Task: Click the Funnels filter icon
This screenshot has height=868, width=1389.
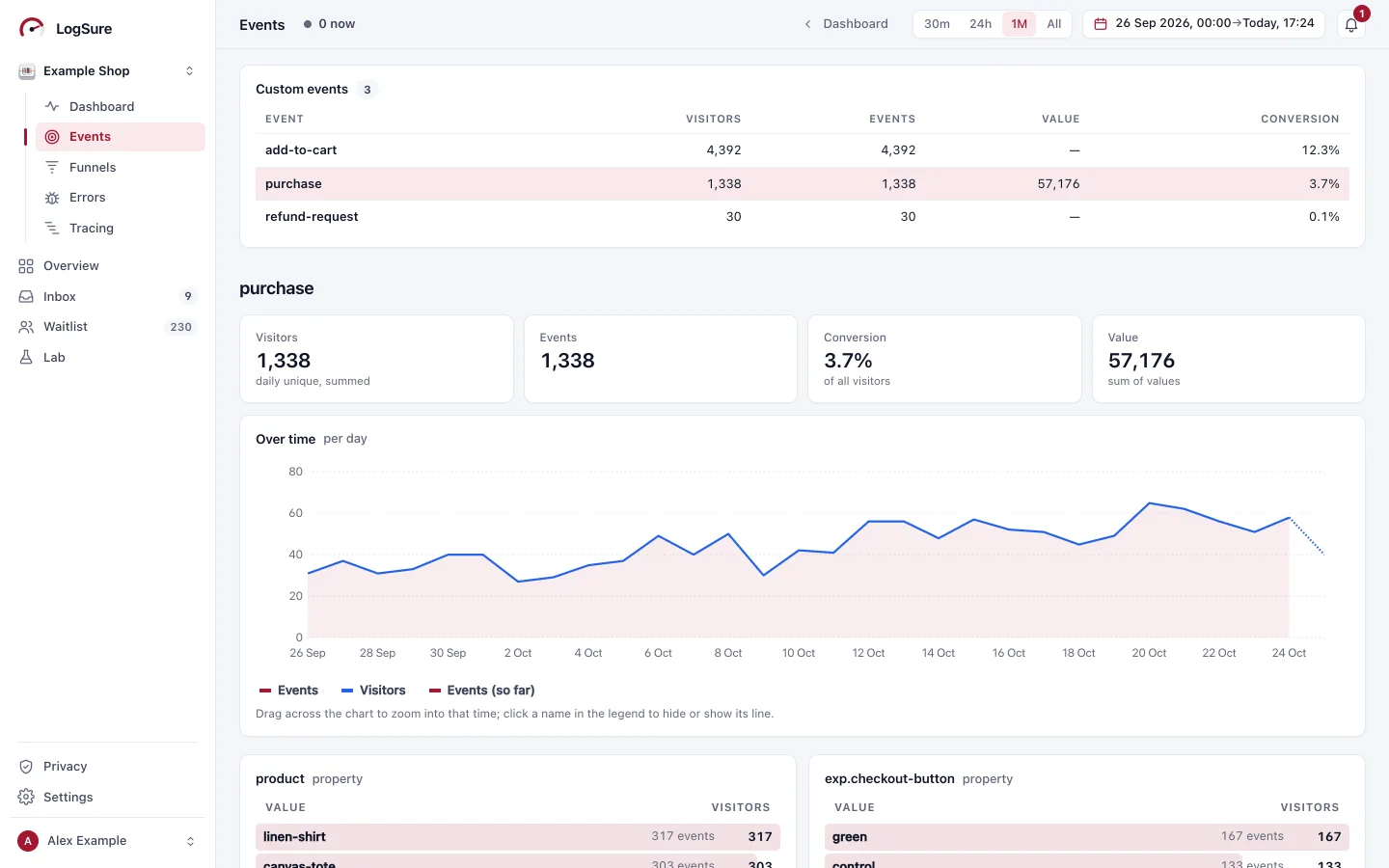Action: (x=52, y=168)
